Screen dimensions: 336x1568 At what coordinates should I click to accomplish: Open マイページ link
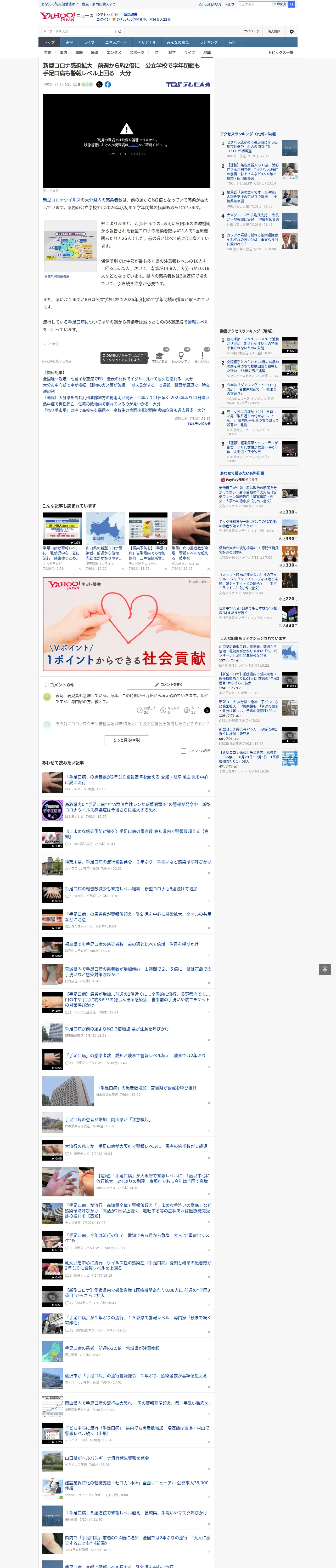(252, 32)
